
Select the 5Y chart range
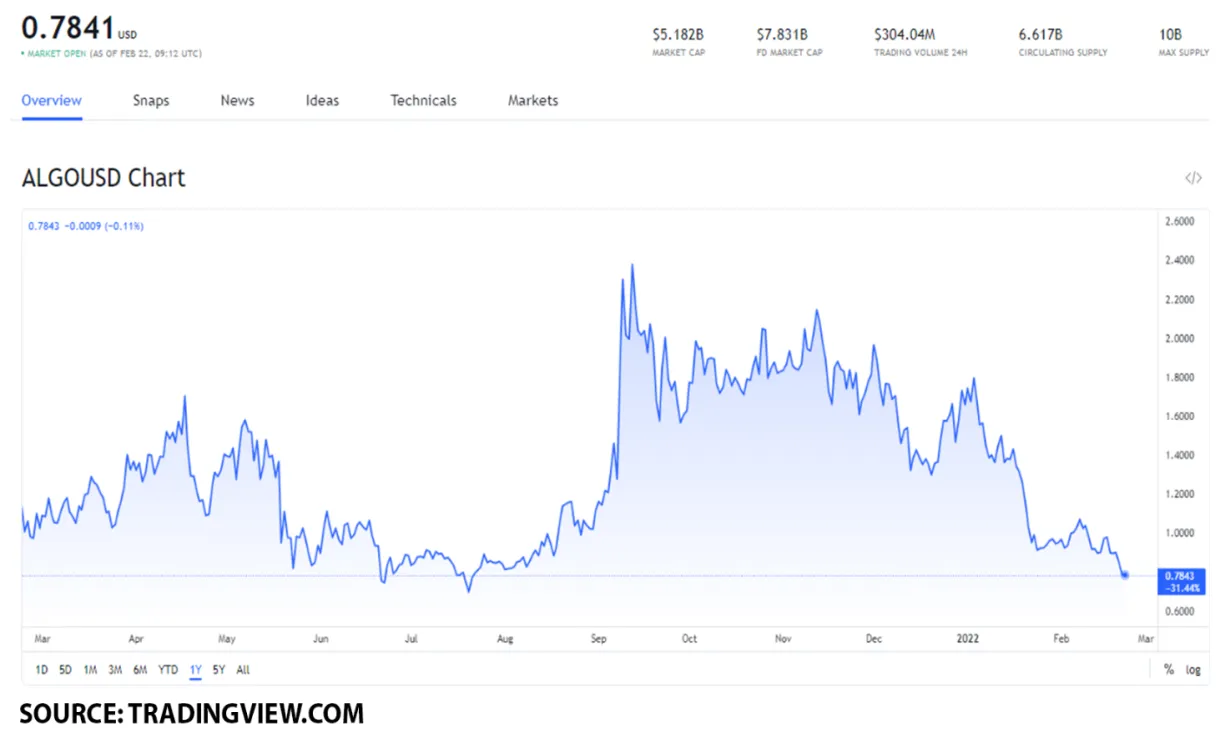[219, 670]
